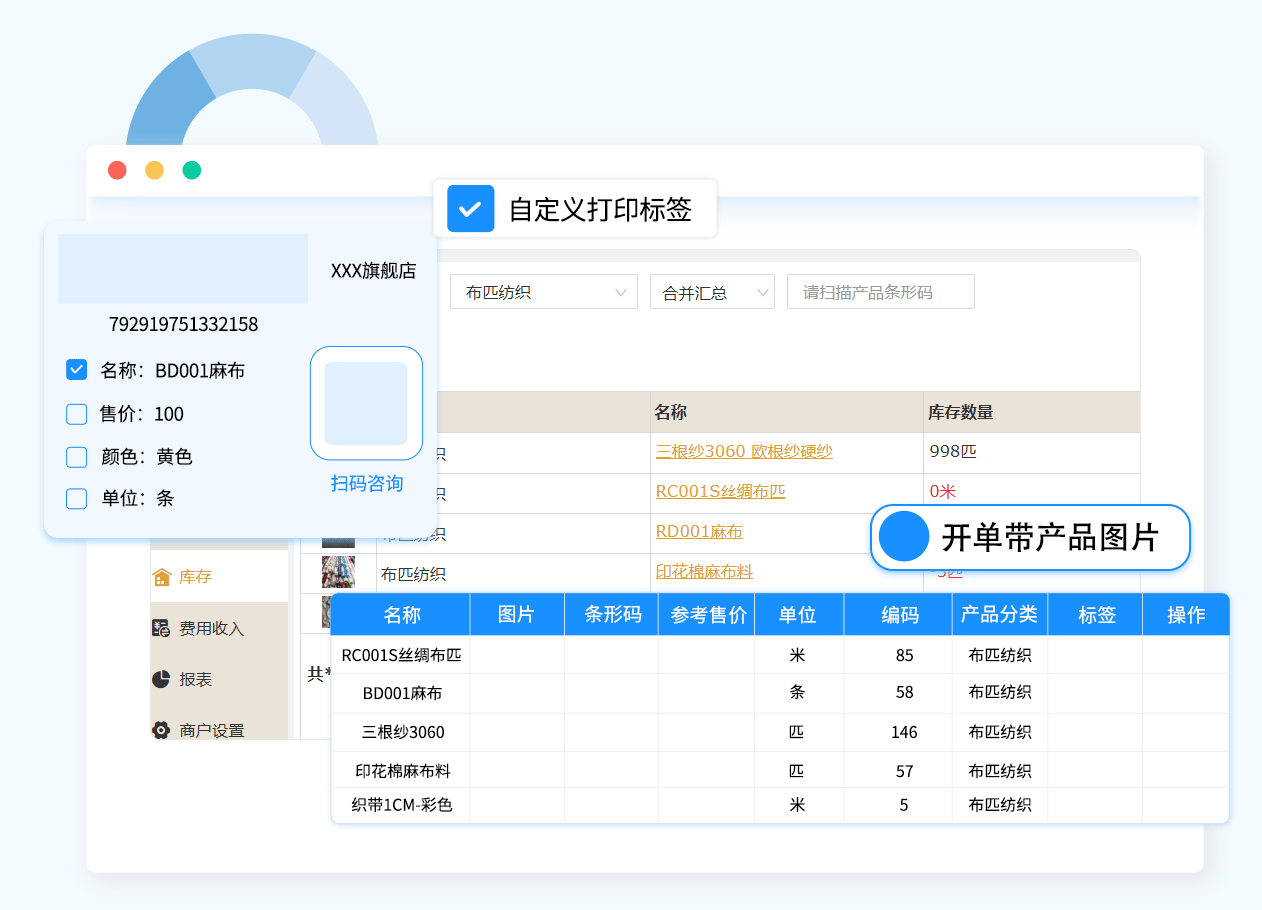Click the 扫码咨询 QR code placeholder

pyautogui.click(x=366, y=403)
